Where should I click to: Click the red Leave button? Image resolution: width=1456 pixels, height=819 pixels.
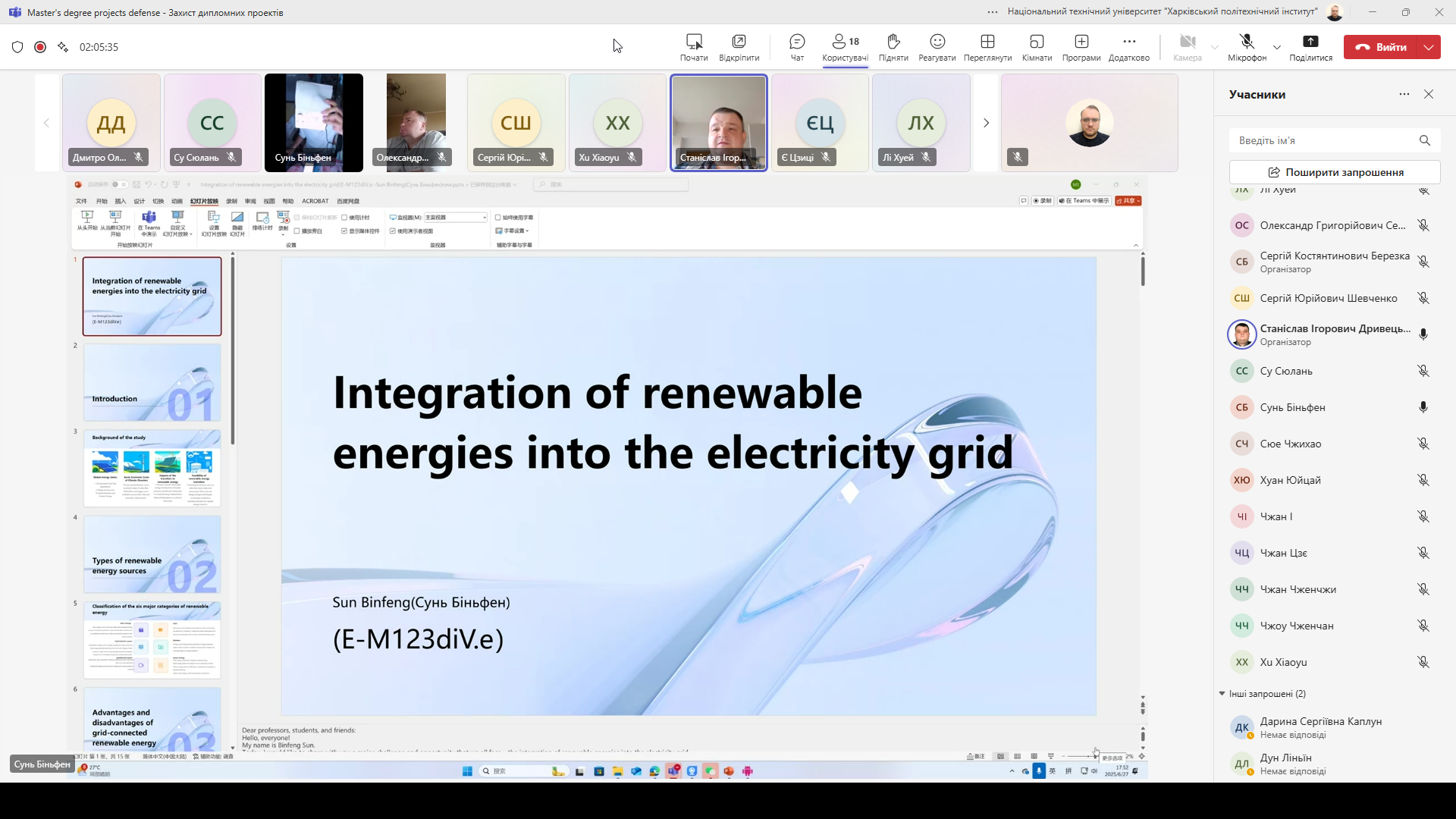1381,47
